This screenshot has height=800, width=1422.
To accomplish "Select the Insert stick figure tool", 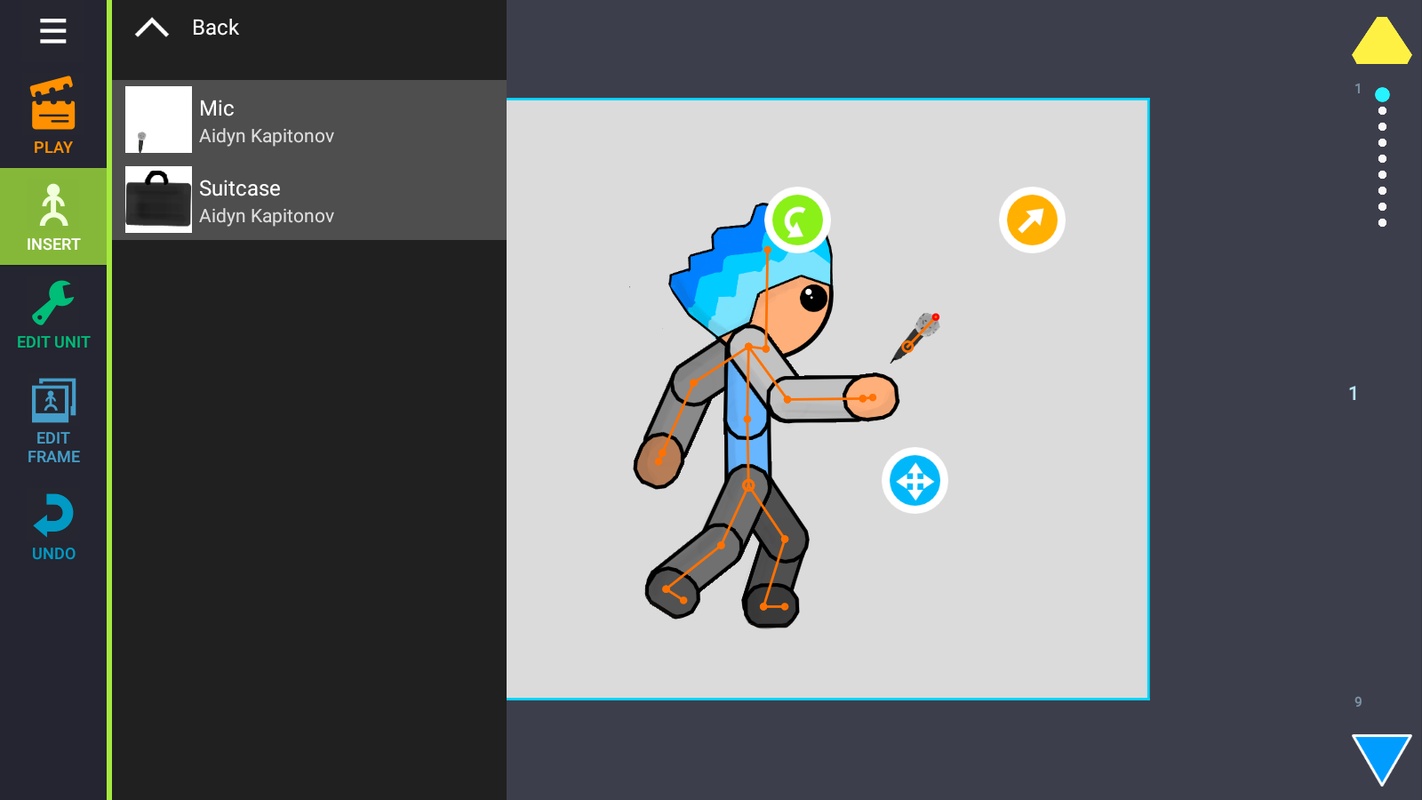I will (x=53, y=216).
